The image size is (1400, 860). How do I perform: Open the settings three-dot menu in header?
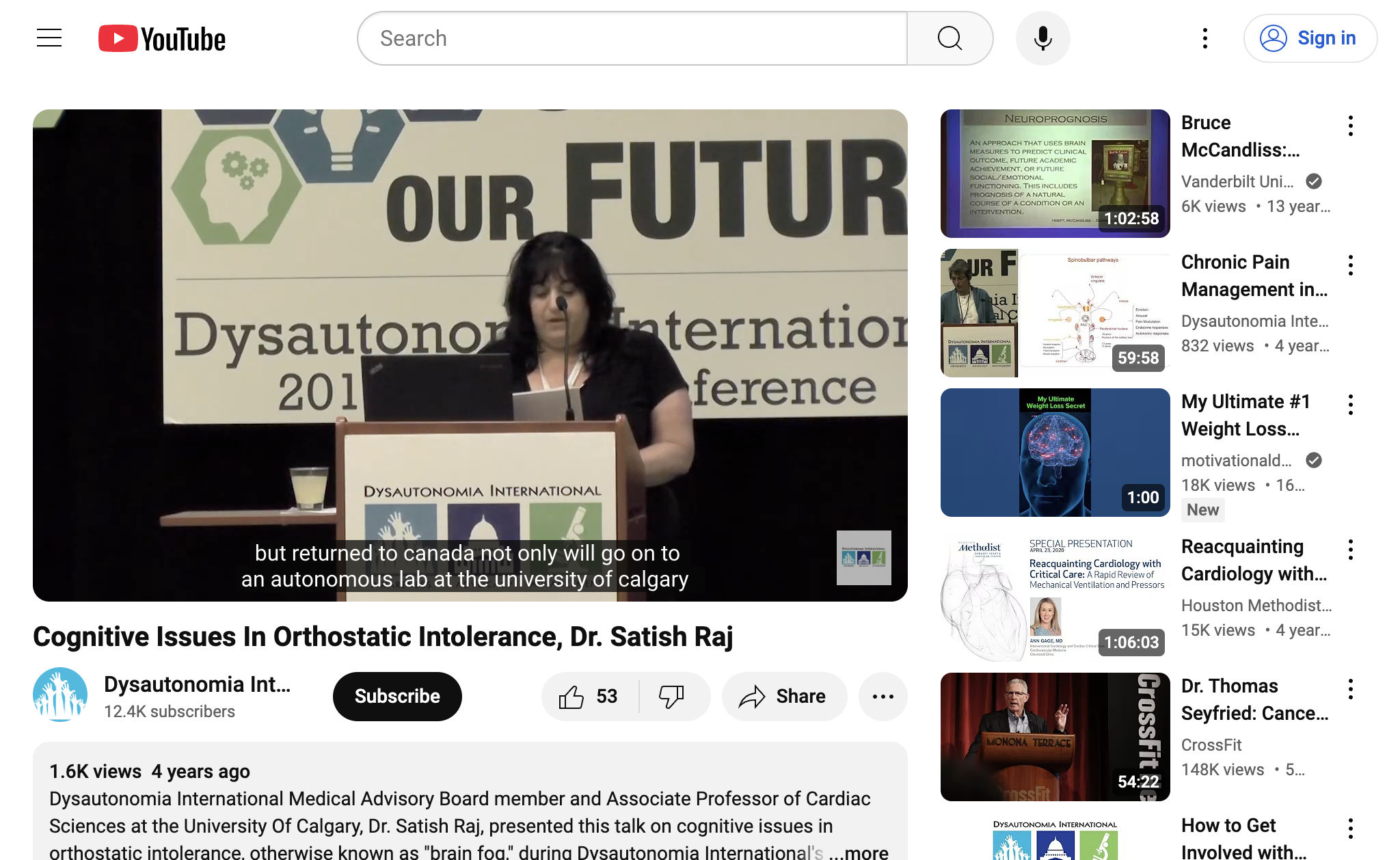click(1205, 38)
